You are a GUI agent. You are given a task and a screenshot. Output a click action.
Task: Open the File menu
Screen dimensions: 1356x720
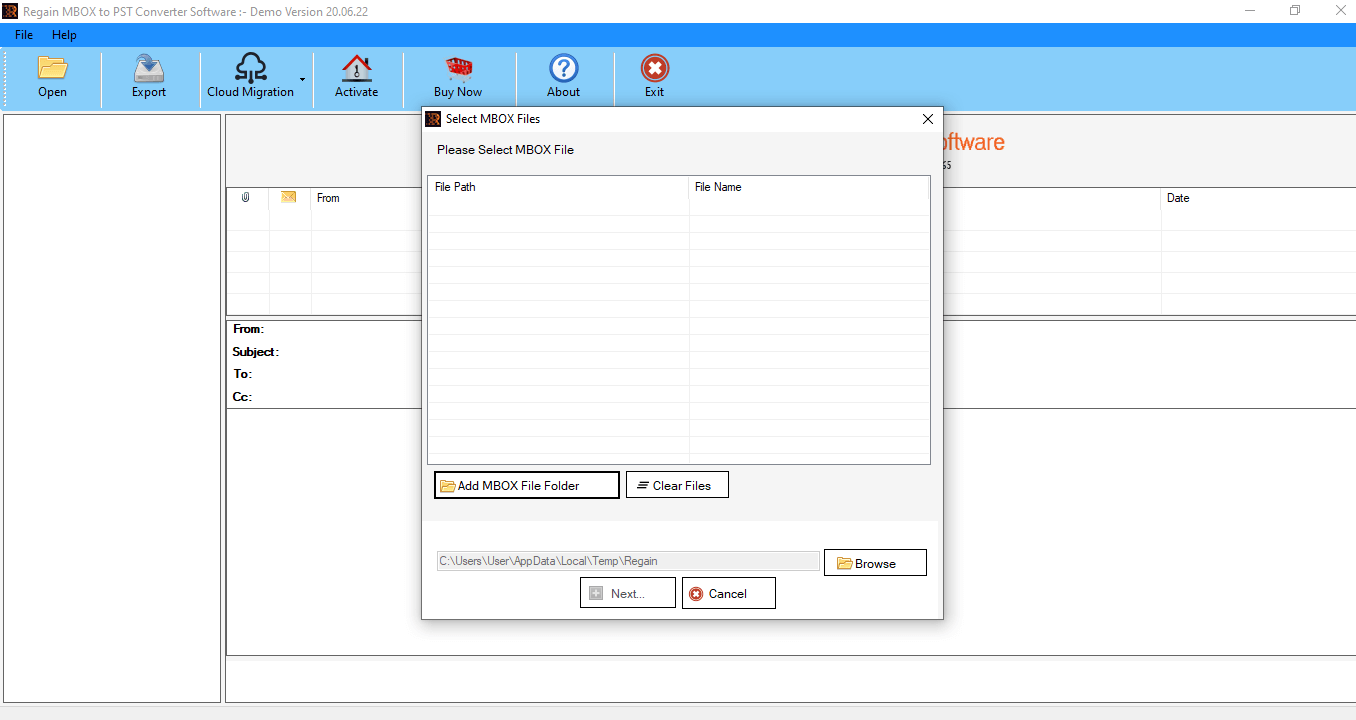(22, 34)
